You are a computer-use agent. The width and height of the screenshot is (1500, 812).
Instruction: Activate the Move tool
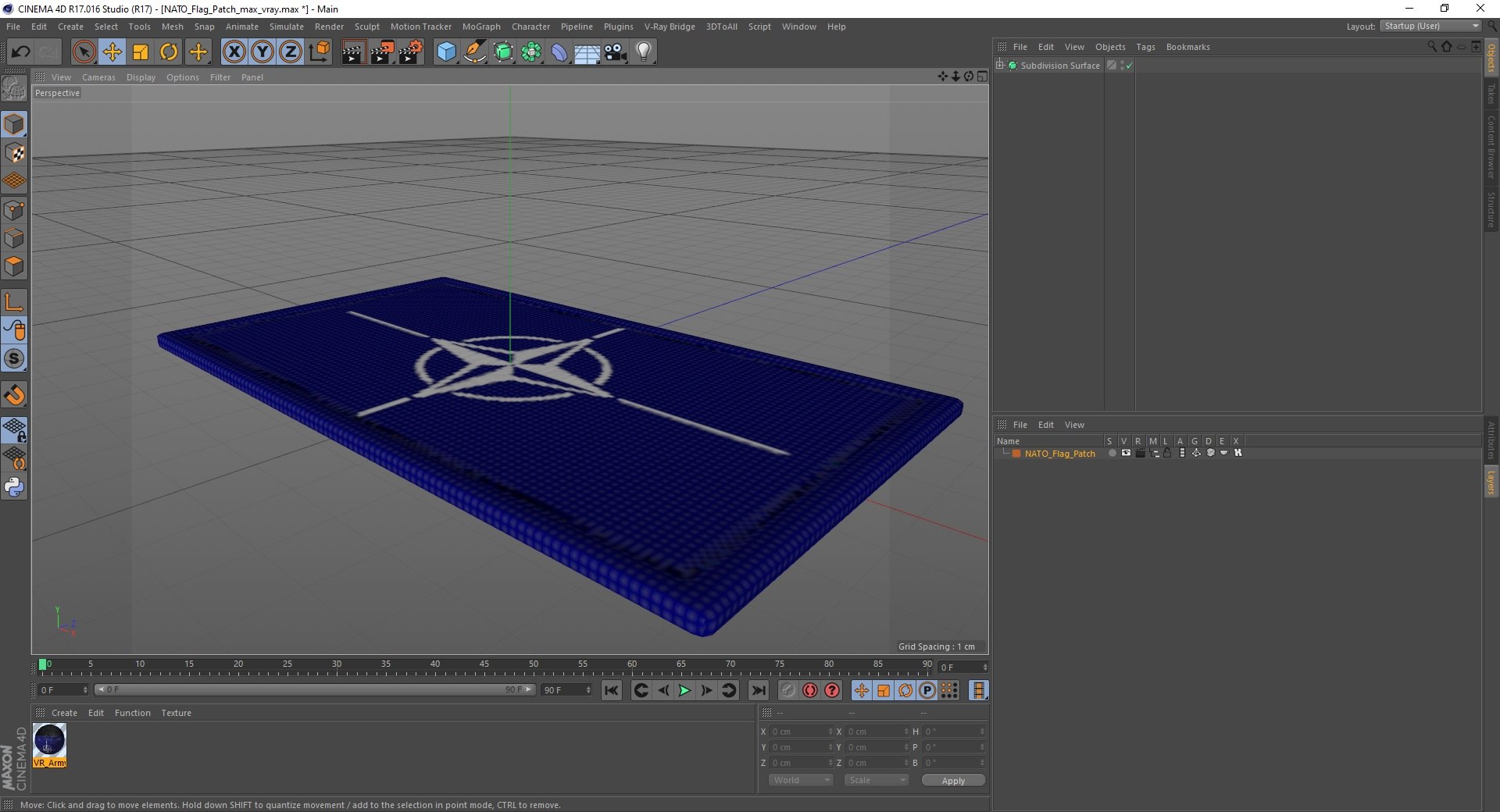point(112,52)
